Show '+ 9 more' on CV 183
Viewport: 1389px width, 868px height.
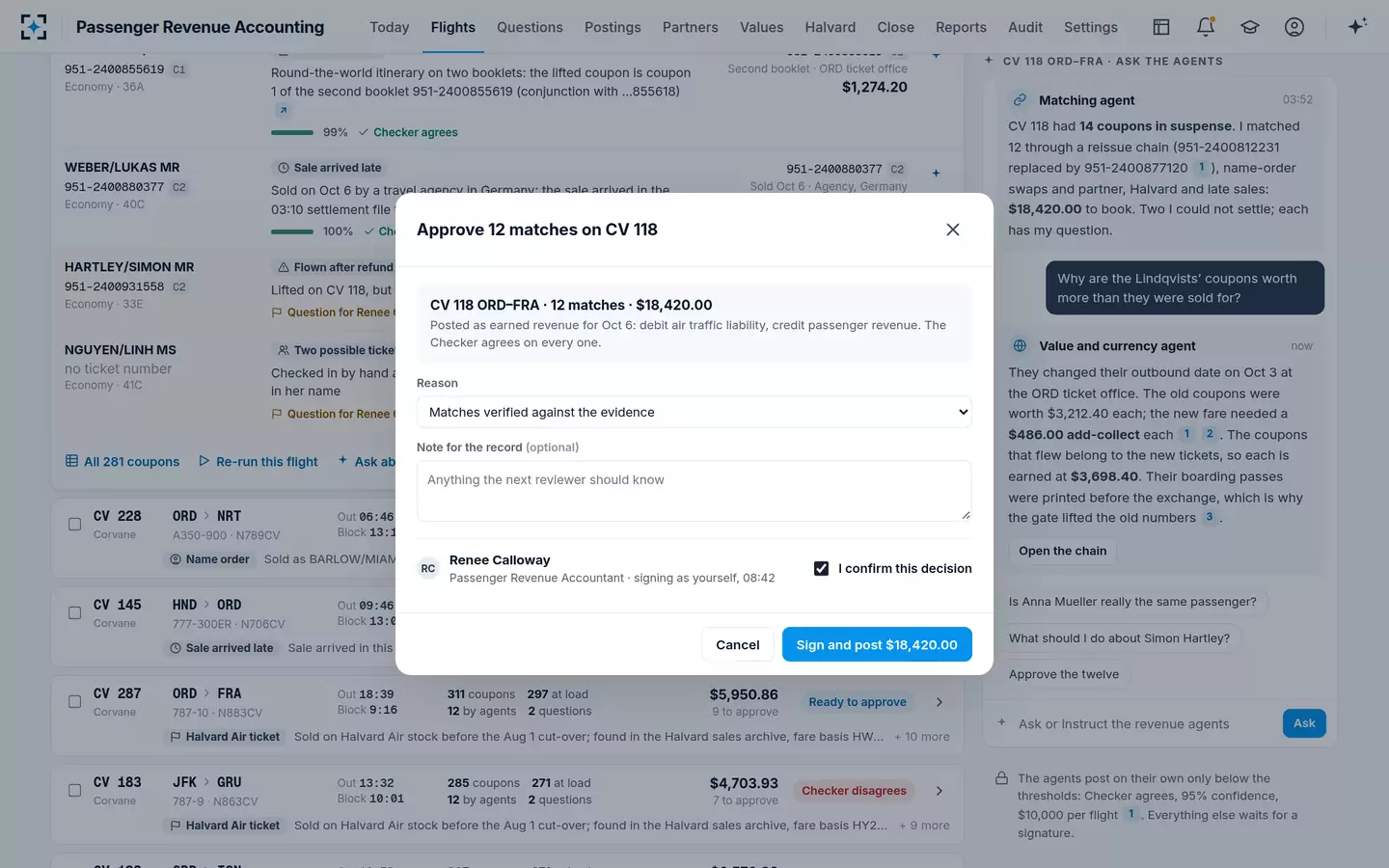(924, 826)
